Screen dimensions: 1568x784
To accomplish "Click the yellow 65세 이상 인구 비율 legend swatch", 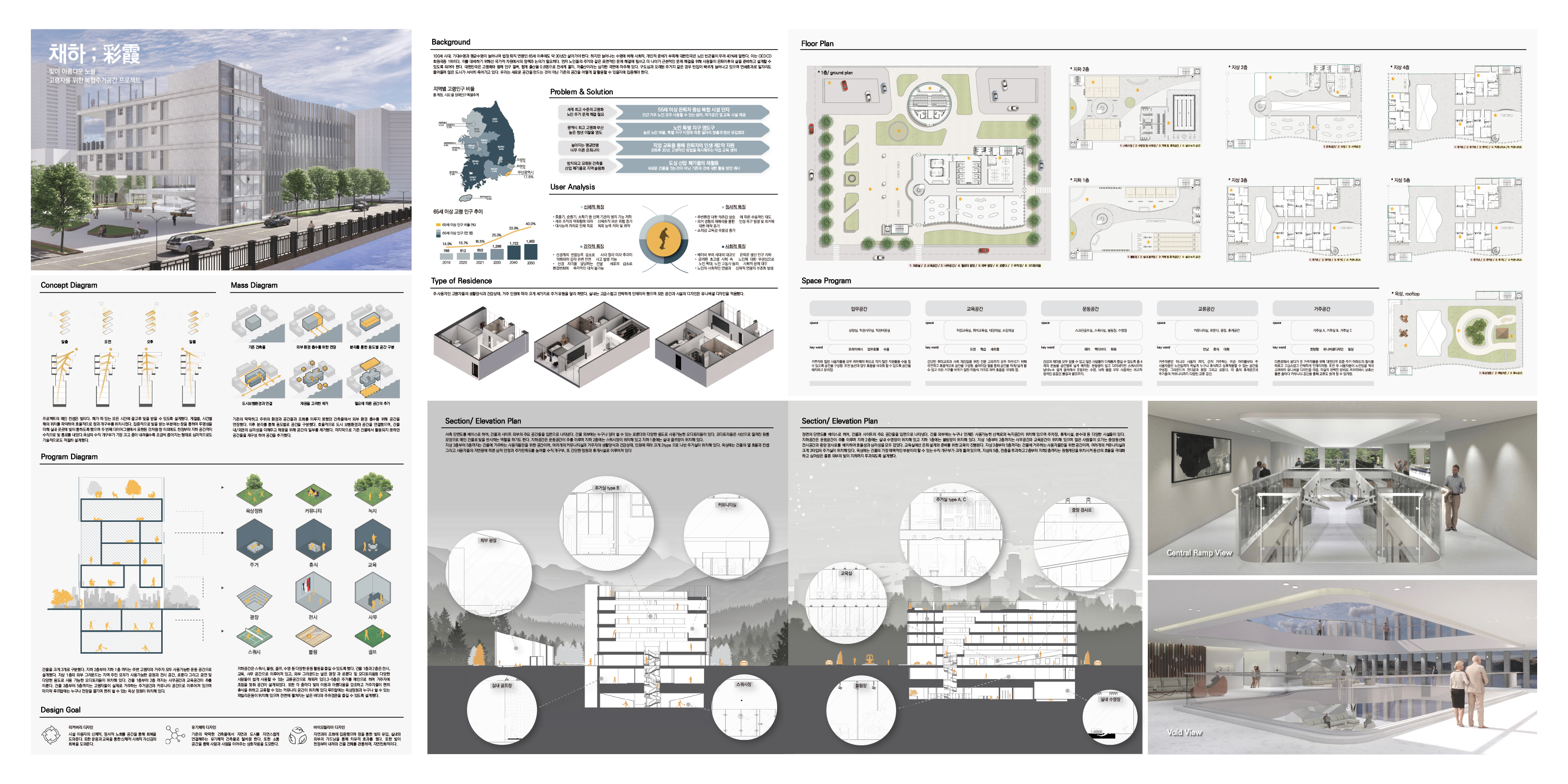I will click(438, 224).
